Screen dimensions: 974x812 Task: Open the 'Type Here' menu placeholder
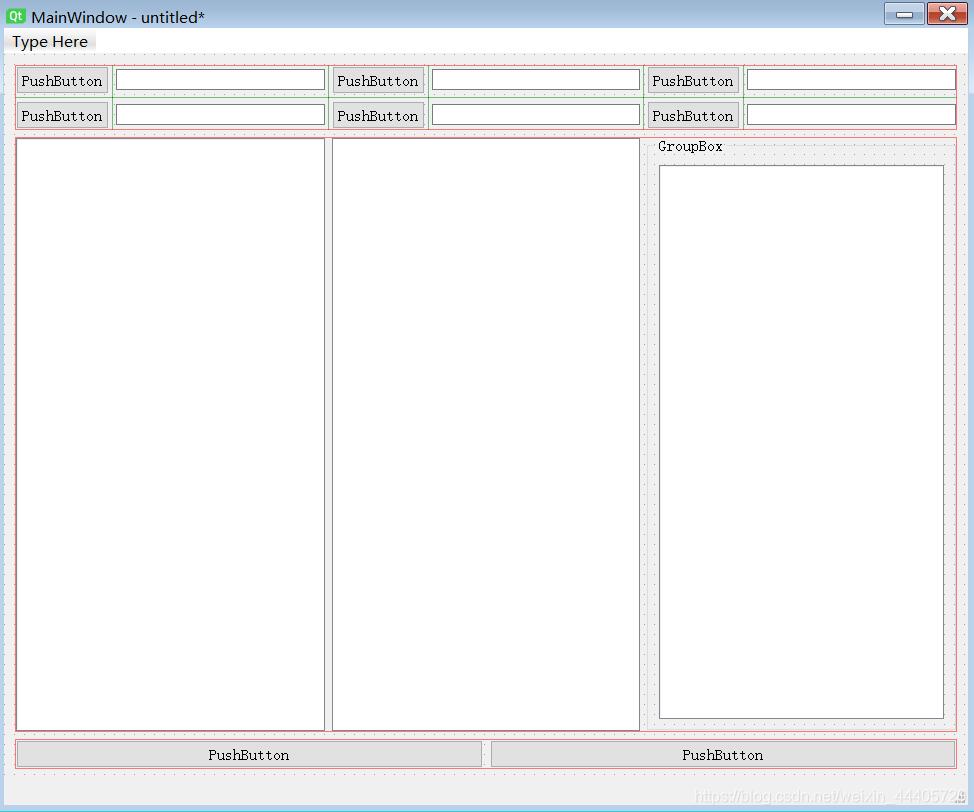coord(50,42)
